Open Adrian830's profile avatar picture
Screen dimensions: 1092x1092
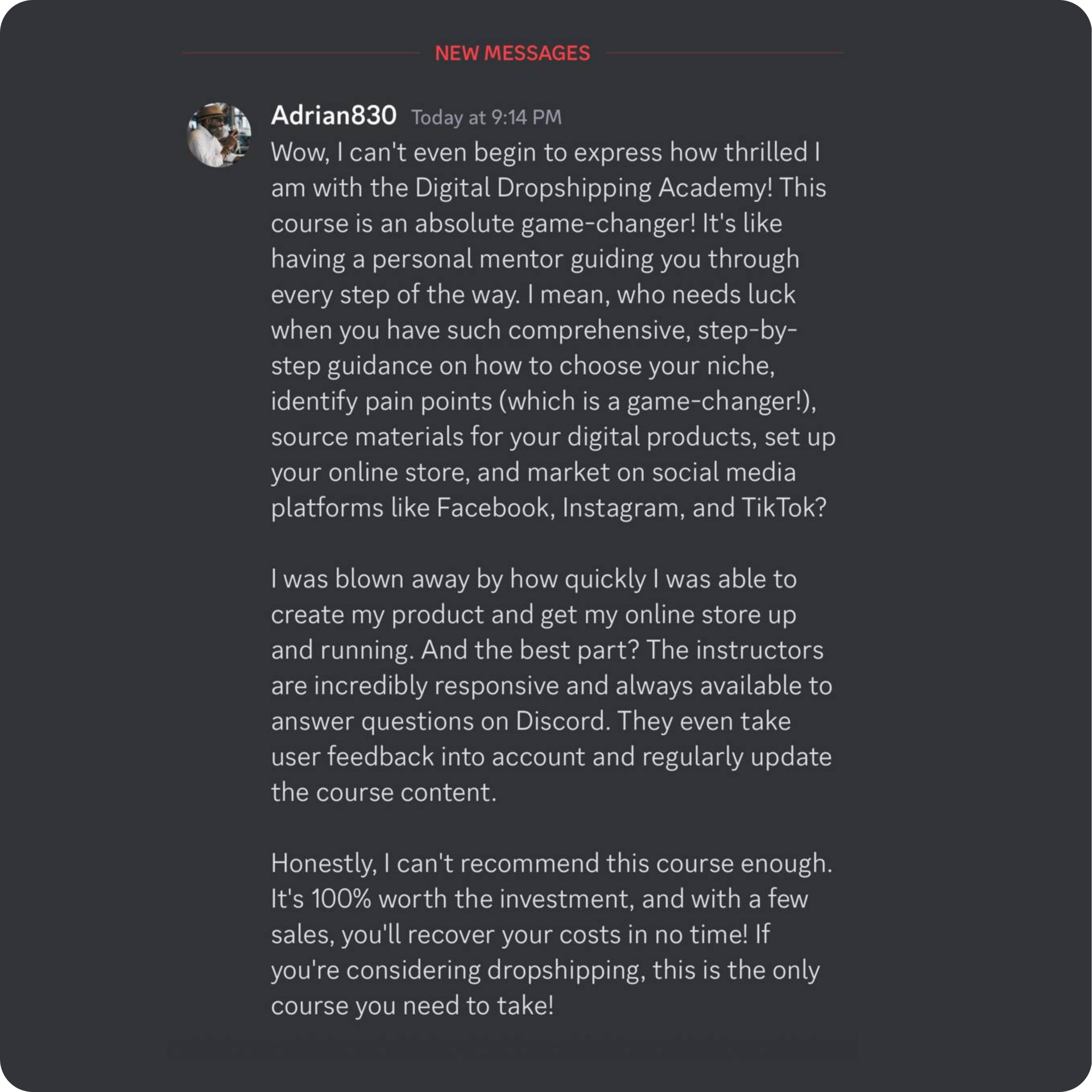pyautogui.click(x=219, y=135)
